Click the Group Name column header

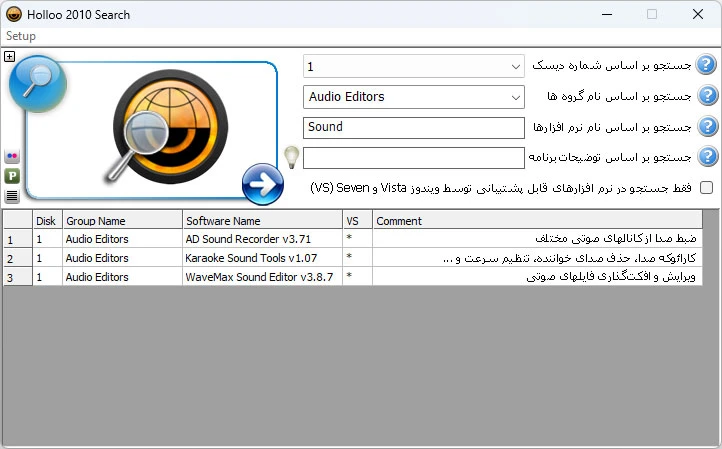tap(121, 221)
